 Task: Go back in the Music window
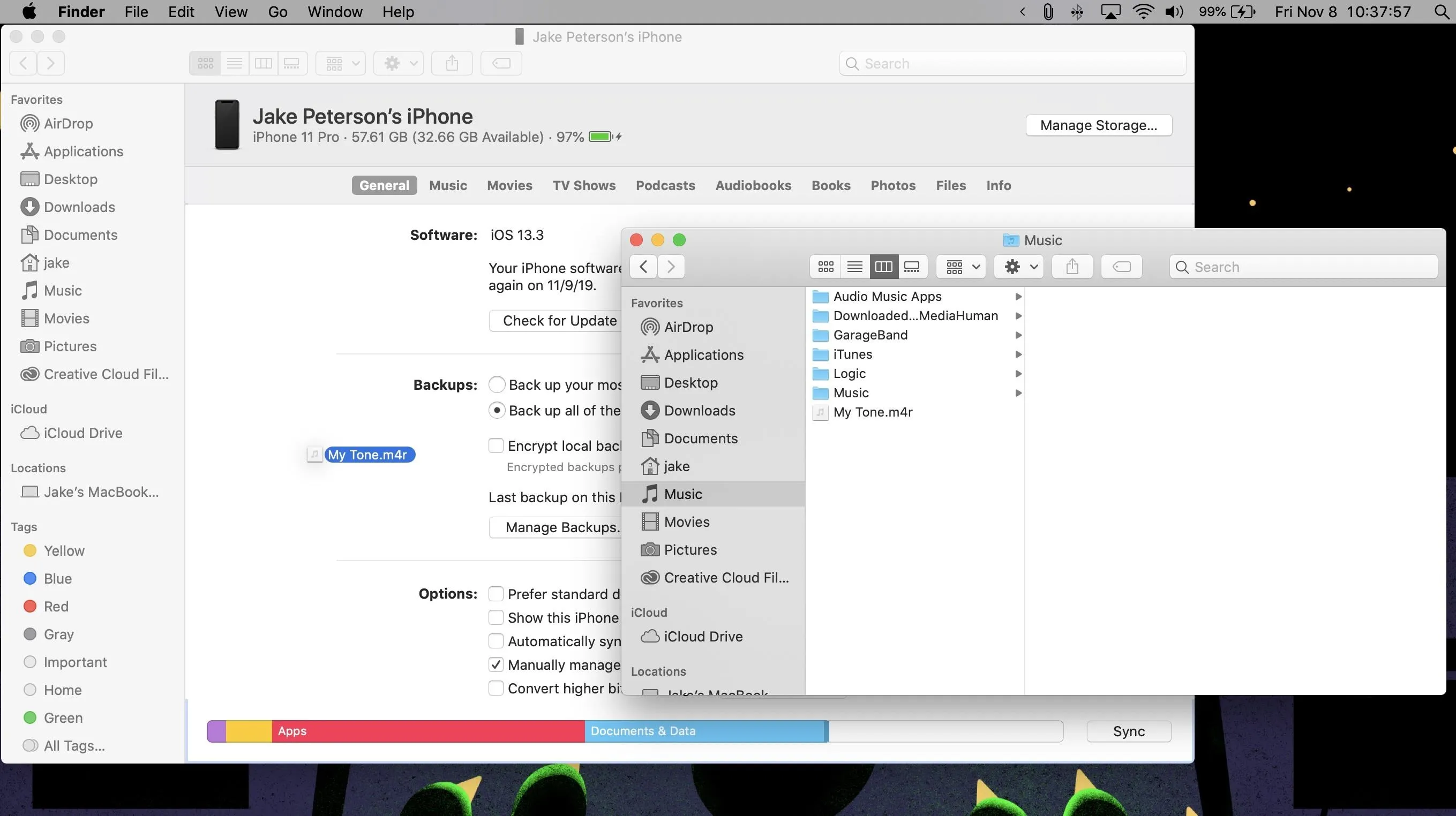tap(643, 267)
